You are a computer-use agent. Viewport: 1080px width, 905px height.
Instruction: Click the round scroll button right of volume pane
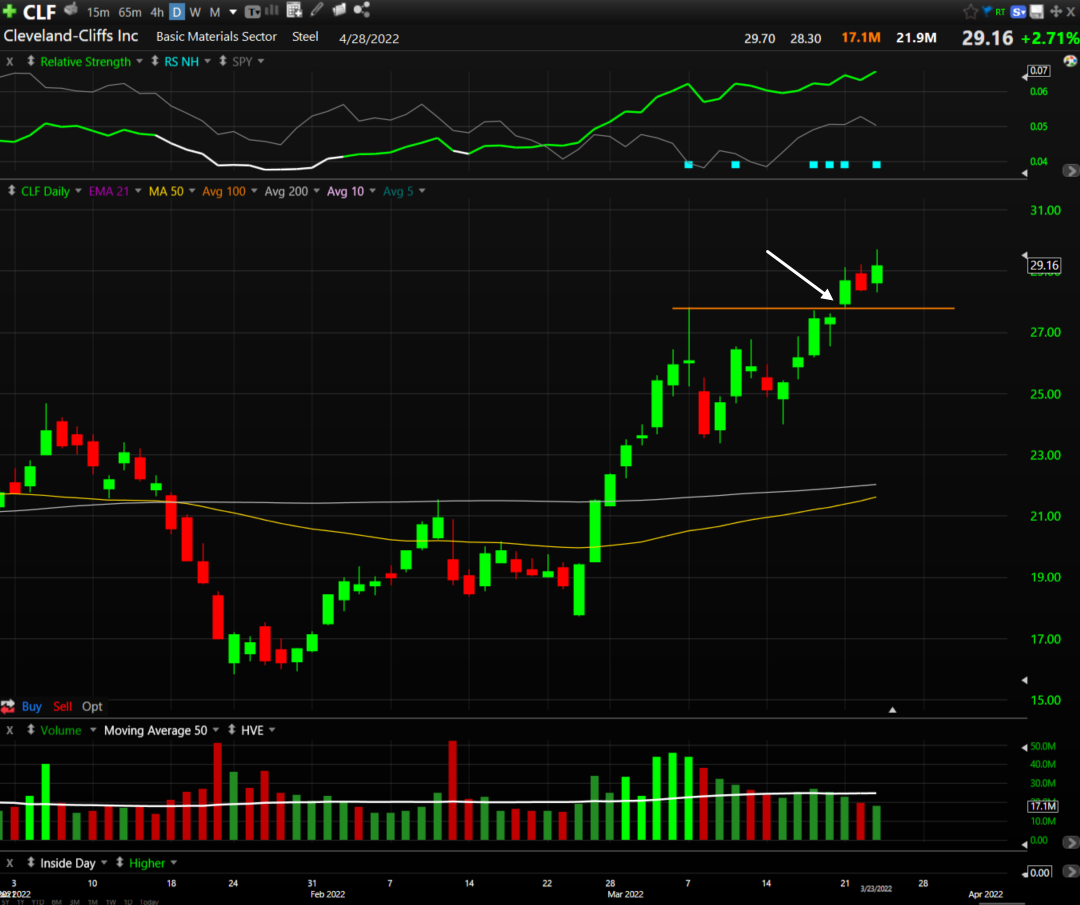[x=1070, y=842]
